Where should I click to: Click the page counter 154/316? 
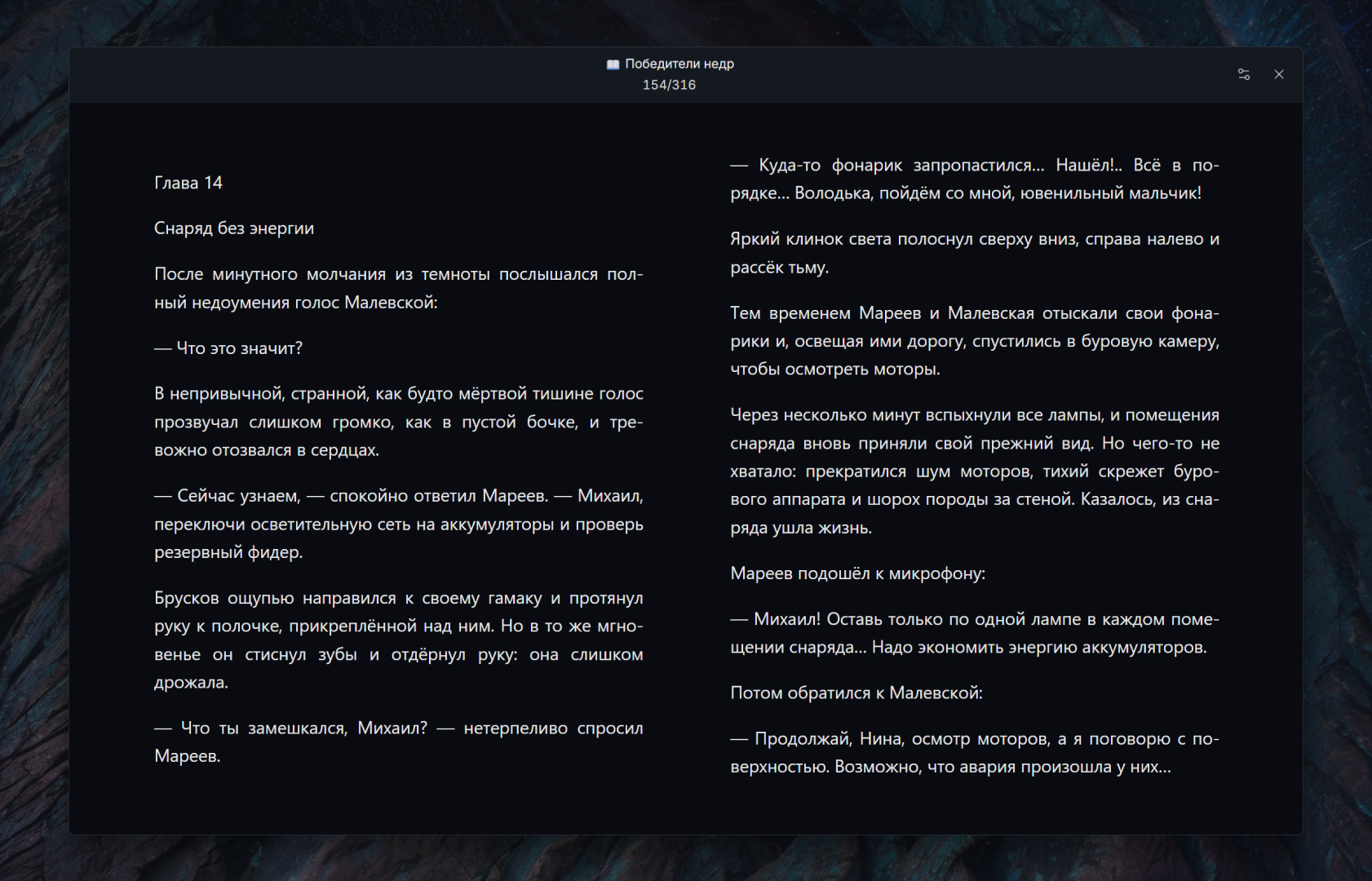pos(669,85)
